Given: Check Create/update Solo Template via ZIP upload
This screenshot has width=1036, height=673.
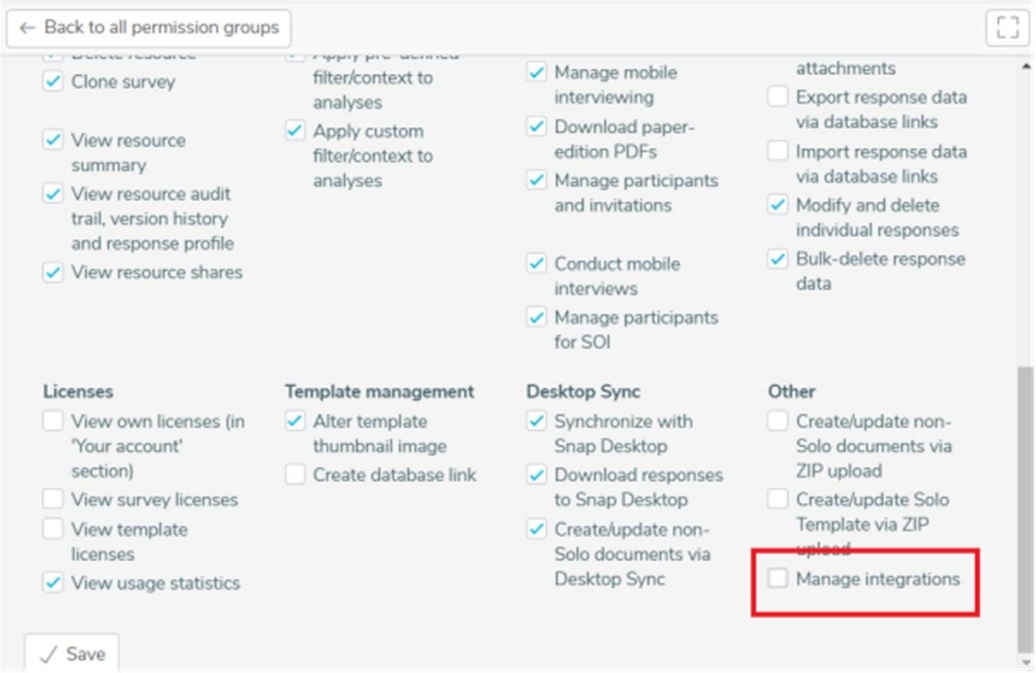Looking at the screenshot, I should tap(778, 499).
